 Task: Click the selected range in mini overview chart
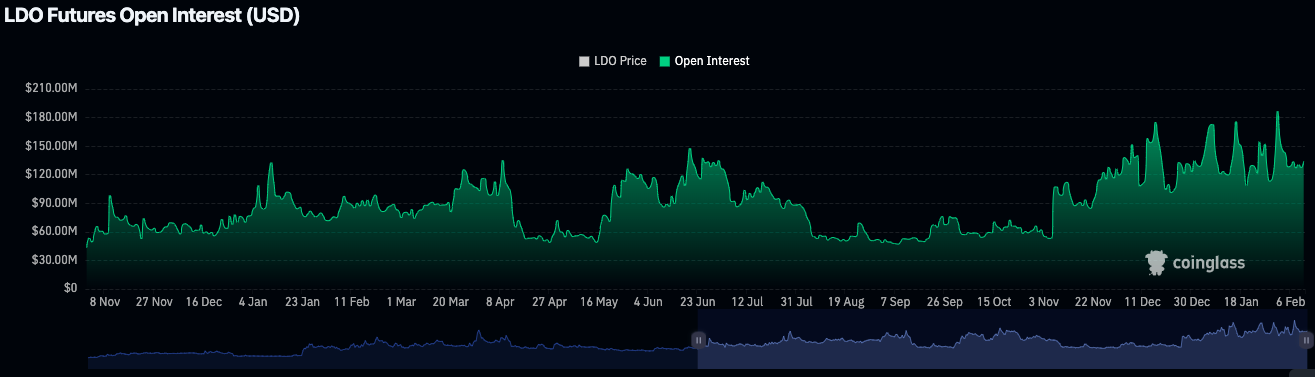[x=1002, y=340]
